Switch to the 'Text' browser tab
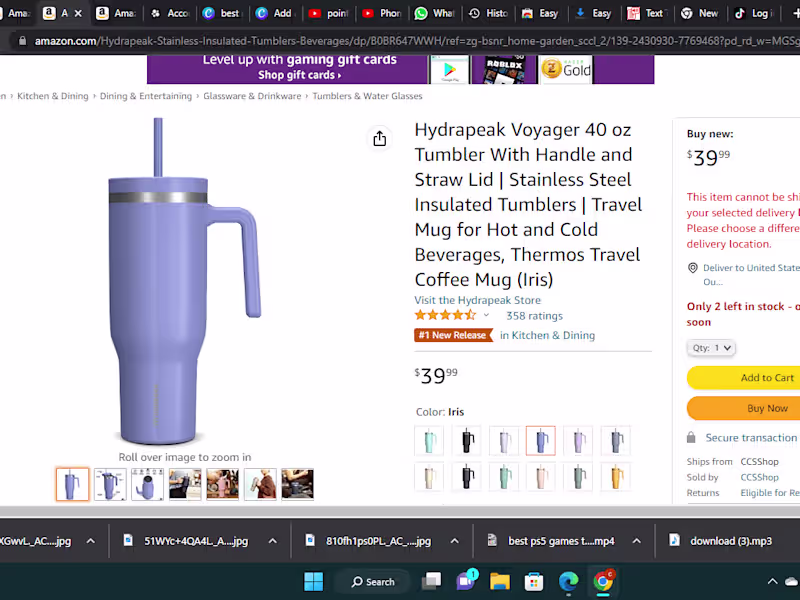The height and width of the screenshot is (600, 800). point(647,13)
